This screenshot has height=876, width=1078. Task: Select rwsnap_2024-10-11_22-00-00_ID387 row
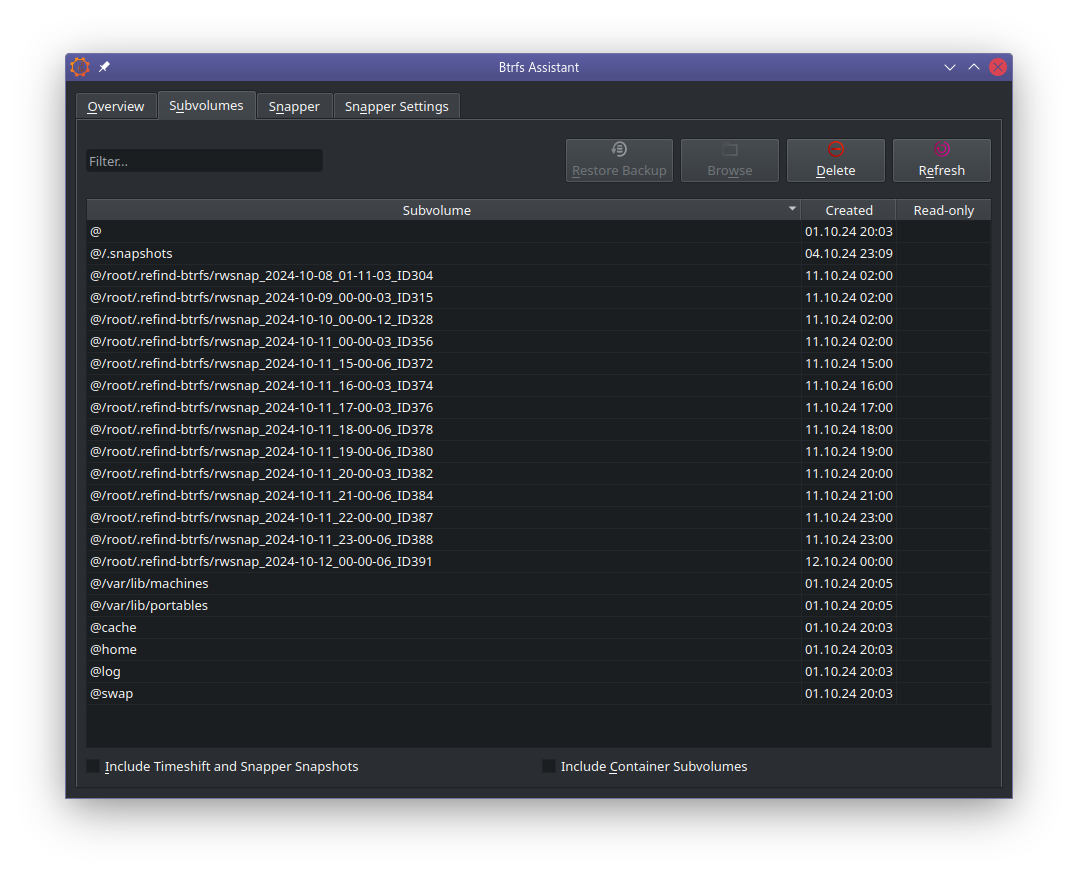[538, 518]
